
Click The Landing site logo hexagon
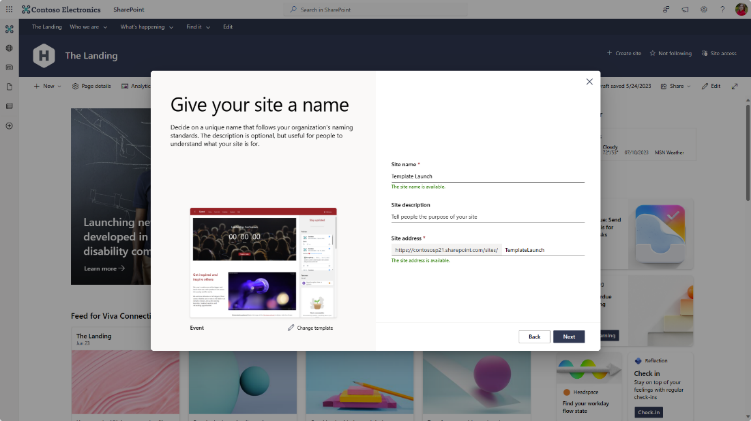coord(44,56)
